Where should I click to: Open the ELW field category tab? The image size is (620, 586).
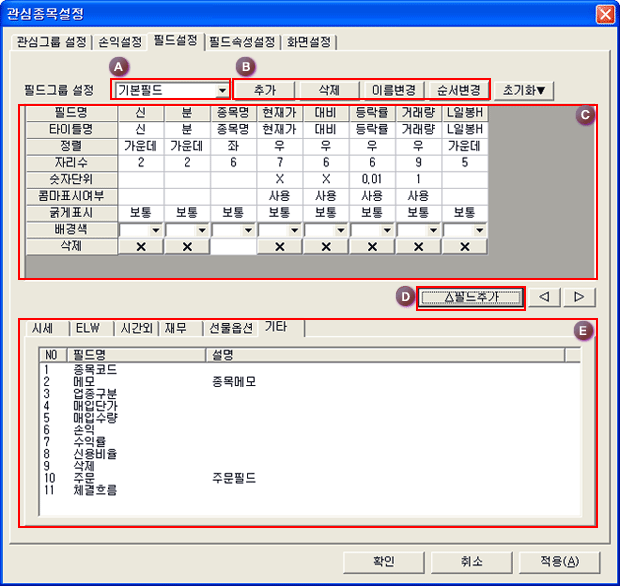(88, 328)
